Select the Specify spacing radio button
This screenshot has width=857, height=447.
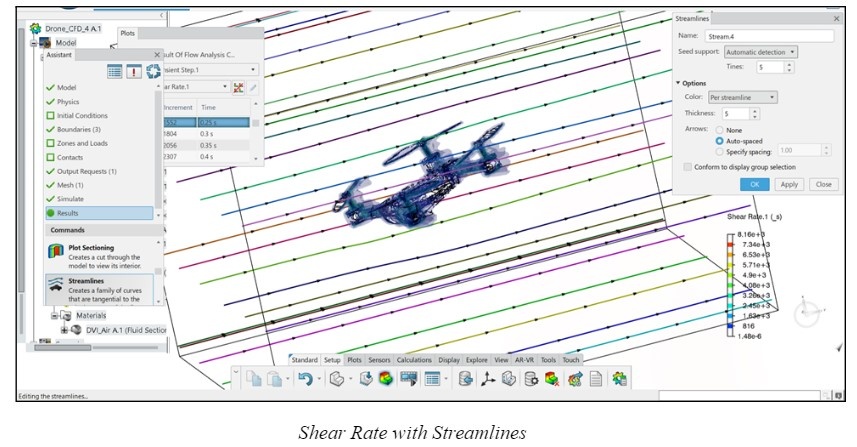[x=720, y=152]
